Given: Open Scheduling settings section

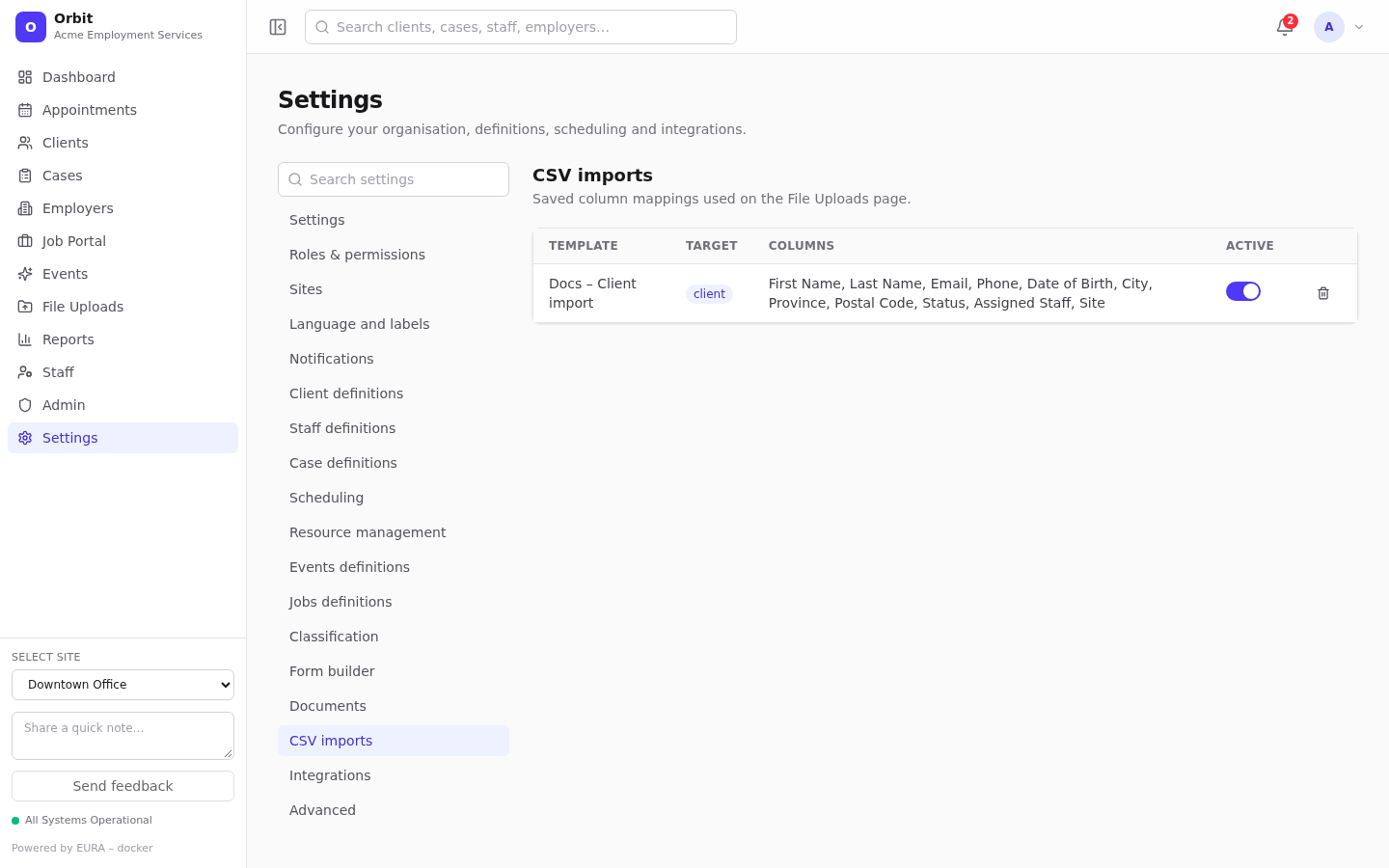Looking at the screenshot, I should pos(394,498).
